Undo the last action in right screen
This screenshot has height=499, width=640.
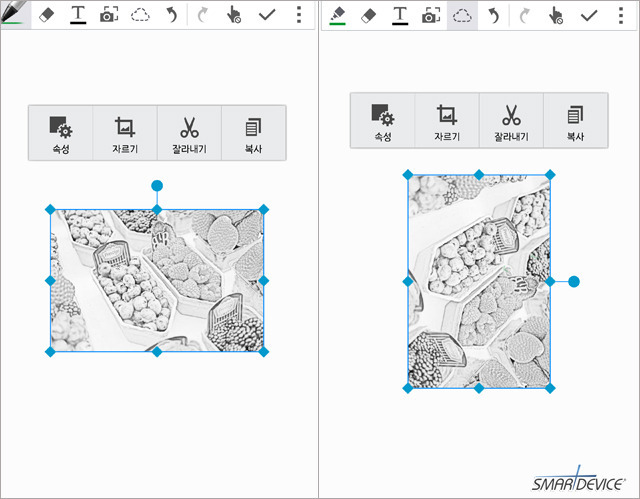493,16
